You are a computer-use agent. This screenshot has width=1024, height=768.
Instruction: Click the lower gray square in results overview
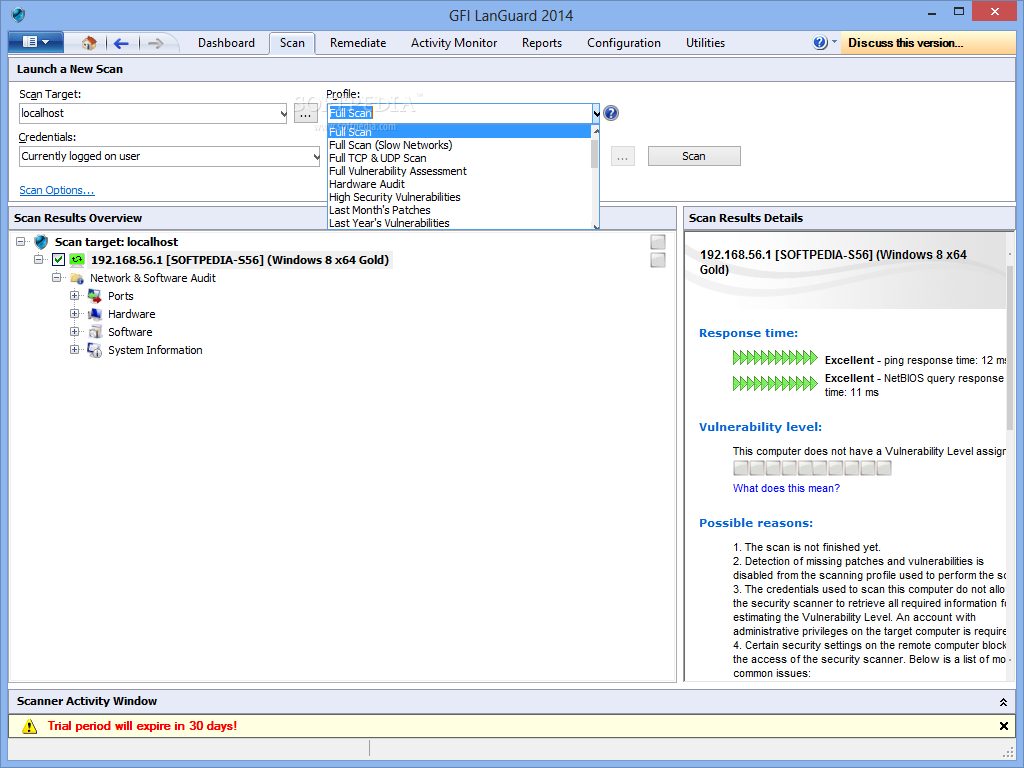click(x=658, y=260)
